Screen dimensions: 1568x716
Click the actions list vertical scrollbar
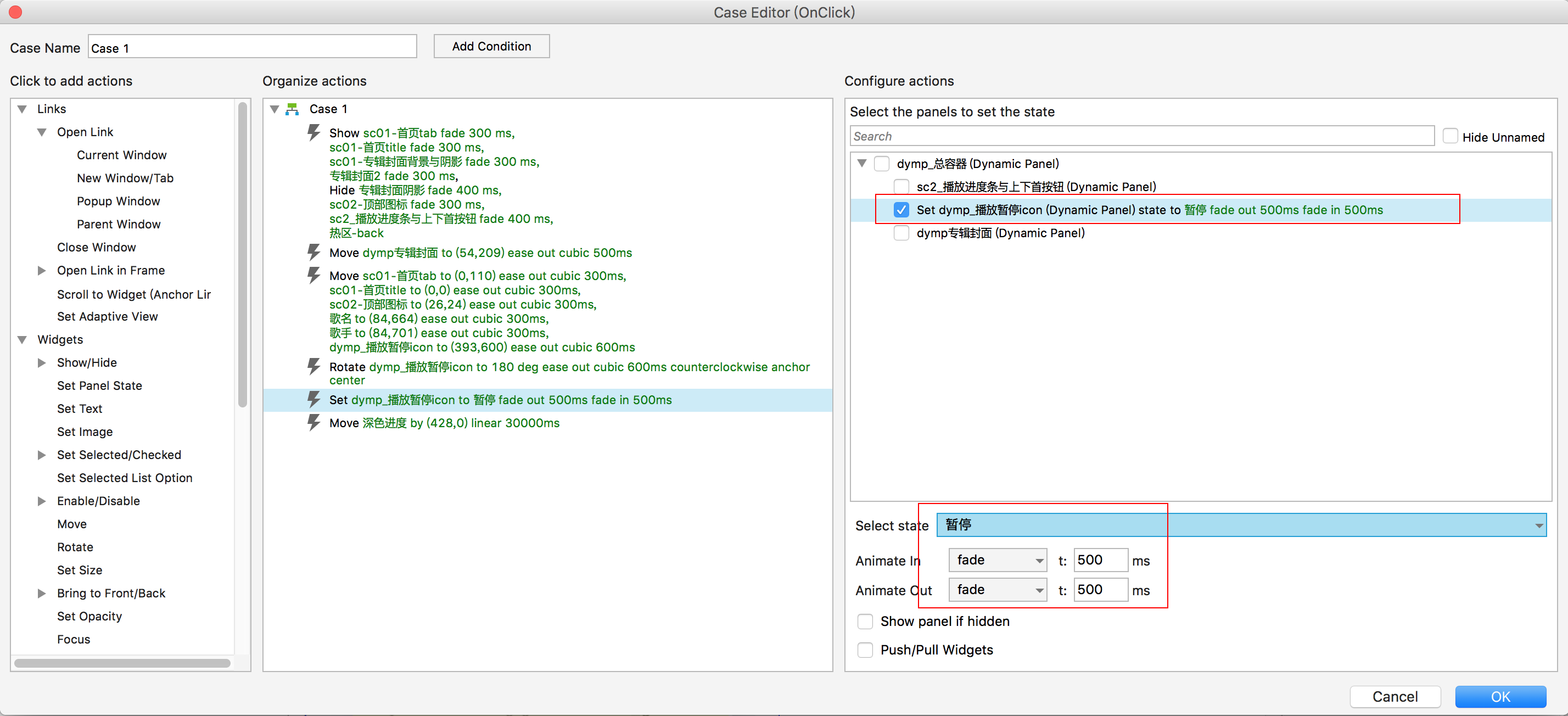pos(242,256)
